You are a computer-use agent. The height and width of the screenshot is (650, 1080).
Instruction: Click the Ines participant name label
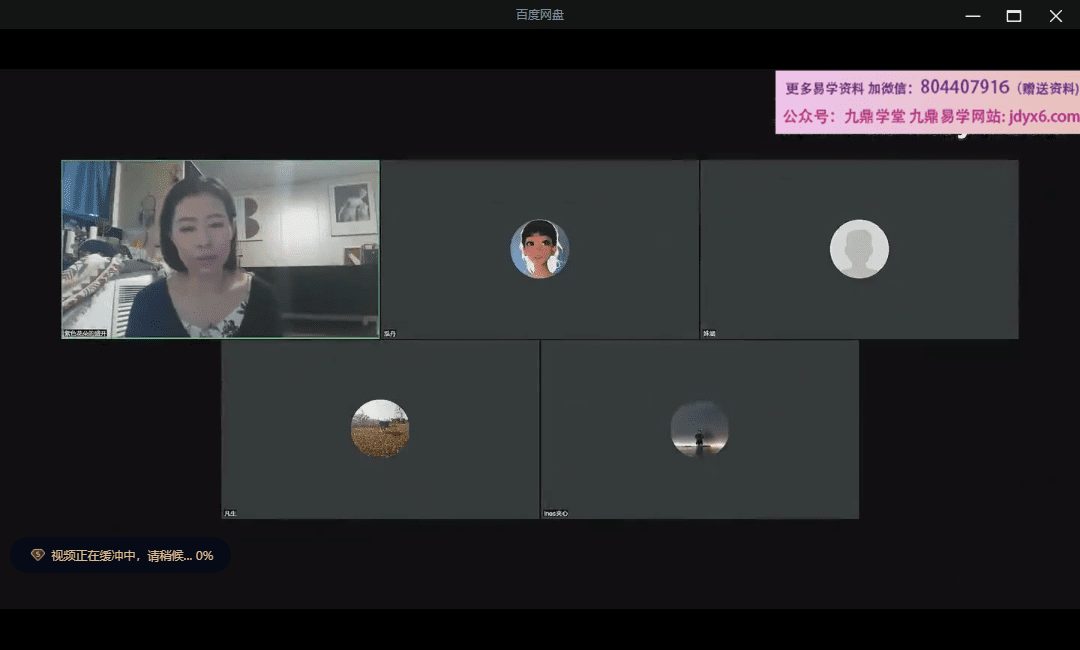(555, 513)
